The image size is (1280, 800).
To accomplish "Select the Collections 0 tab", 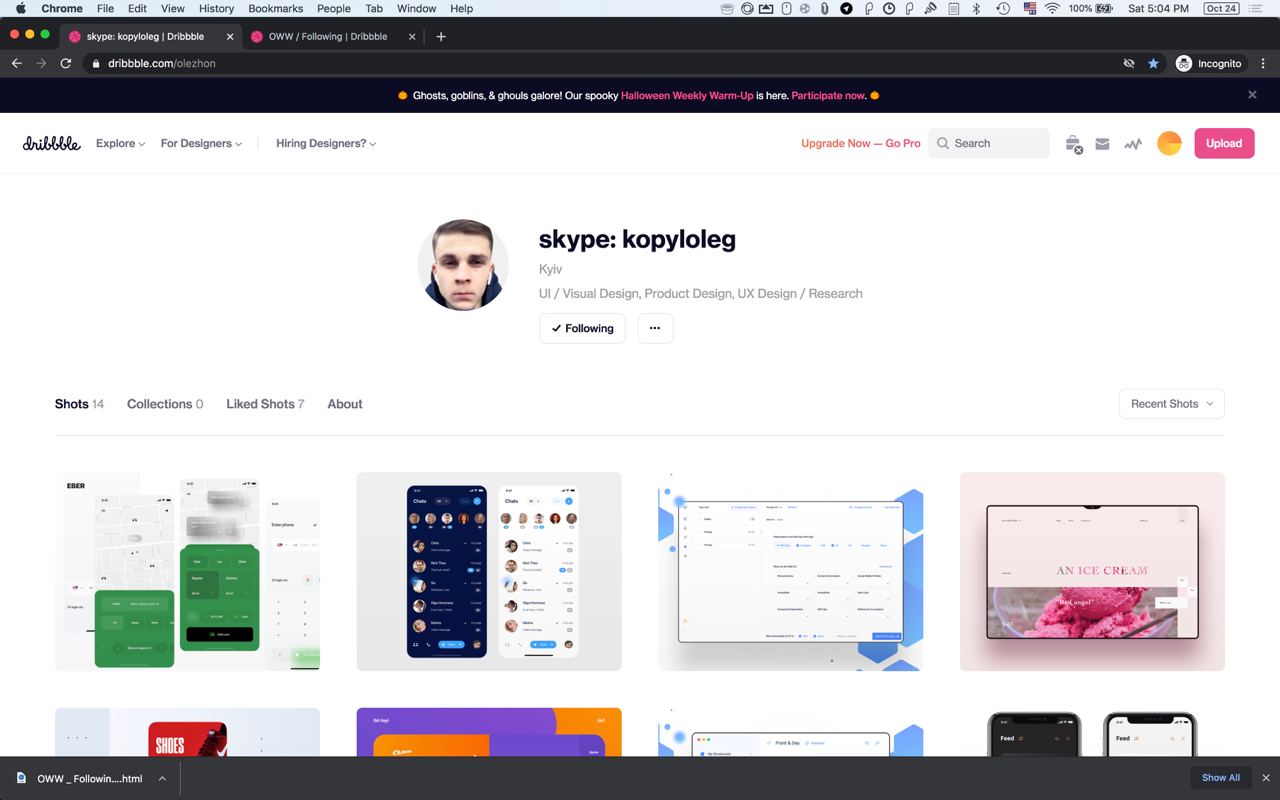I will click(x=165, y=404).
